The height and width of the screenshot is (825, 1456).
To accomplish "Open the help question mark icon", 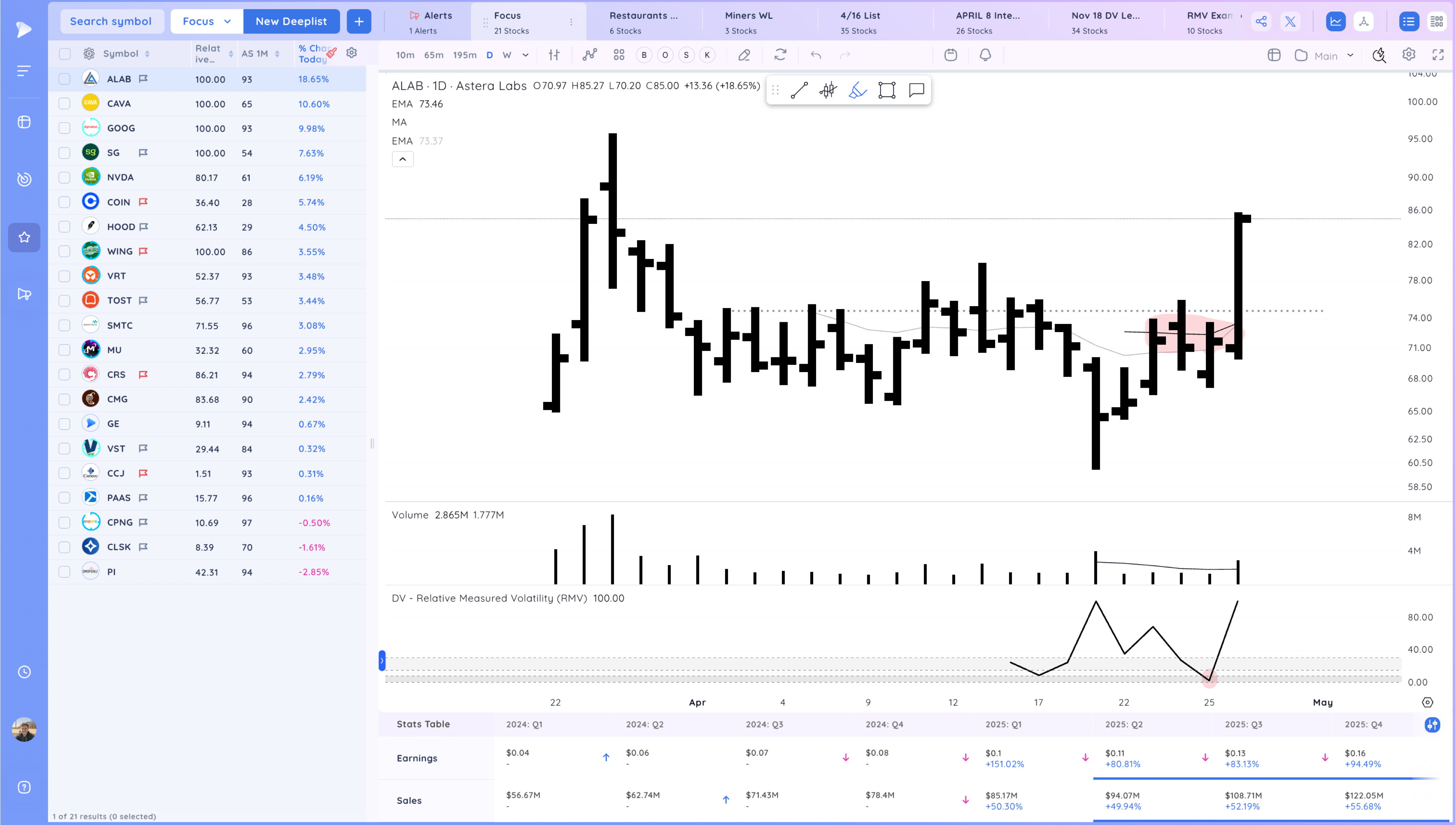I will (24, 787).
